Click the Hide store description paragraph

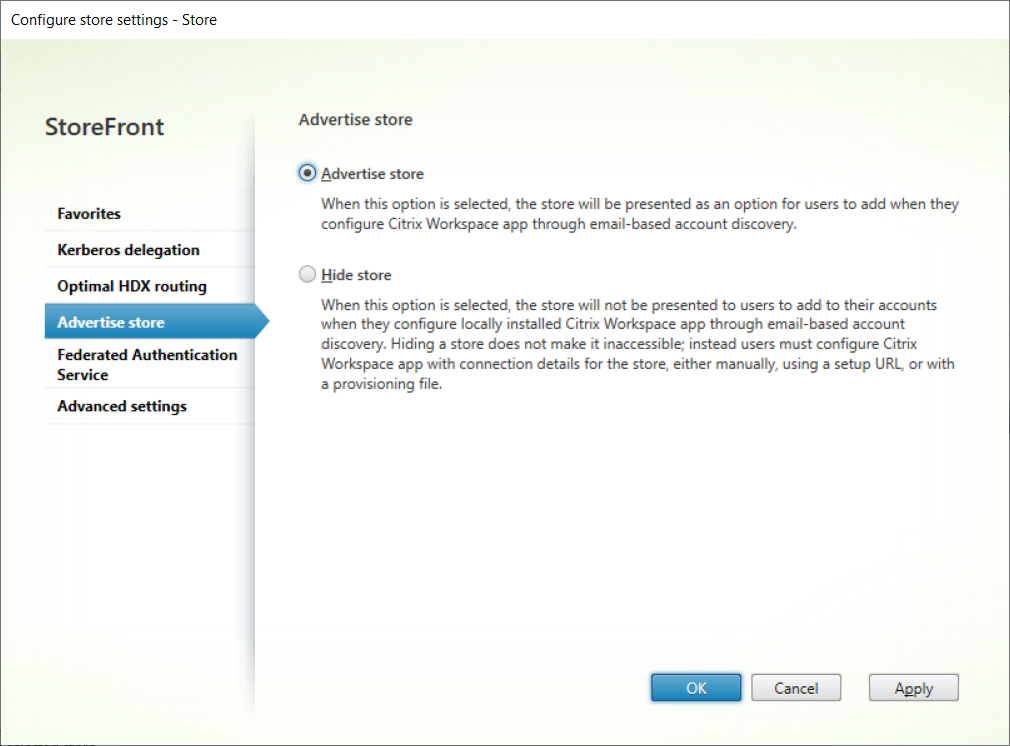pos(637,344)
